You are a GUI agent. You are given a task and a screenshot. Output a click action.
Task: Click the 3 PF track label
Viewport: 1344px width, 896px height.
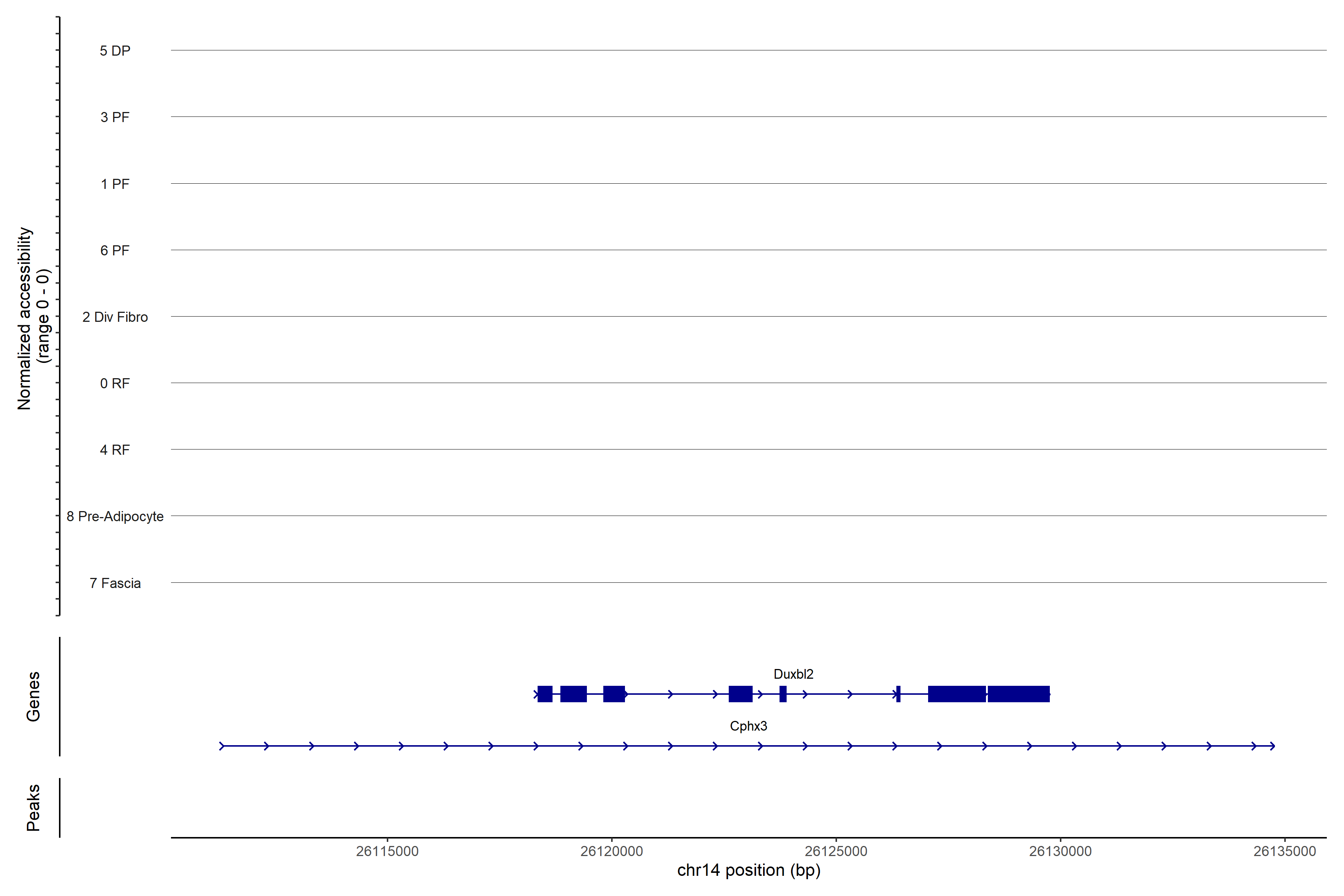[x=115, y=117]
